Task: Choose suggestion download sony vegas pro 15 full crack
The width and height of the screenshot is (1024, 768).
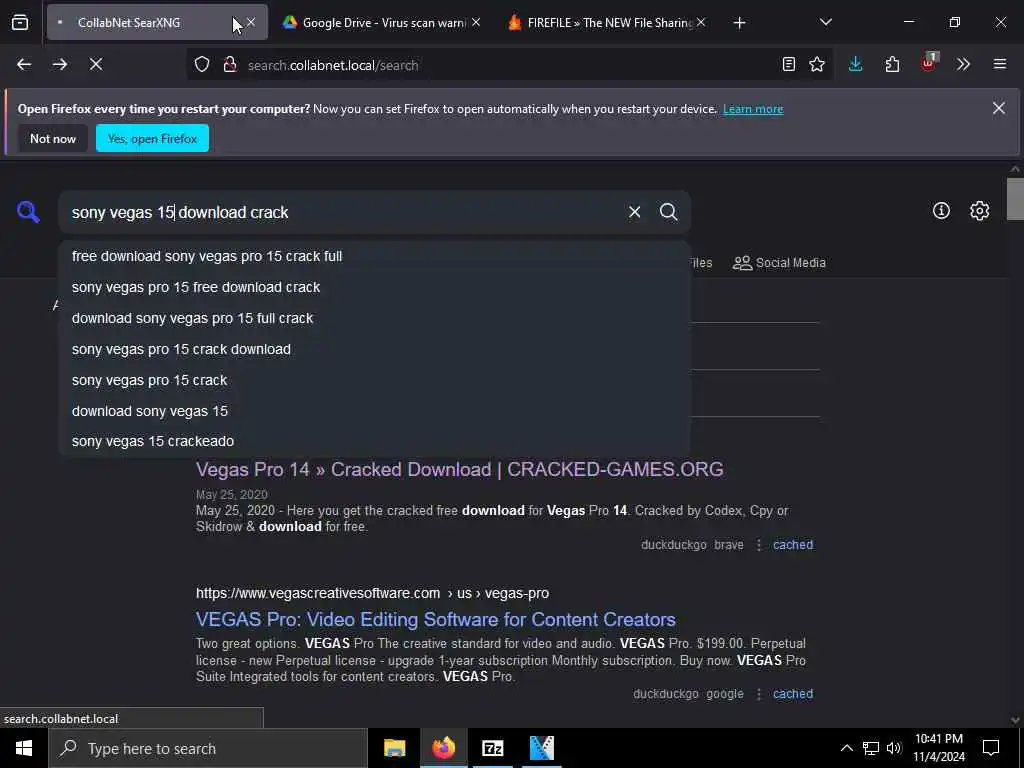Action: click(374, 318)
